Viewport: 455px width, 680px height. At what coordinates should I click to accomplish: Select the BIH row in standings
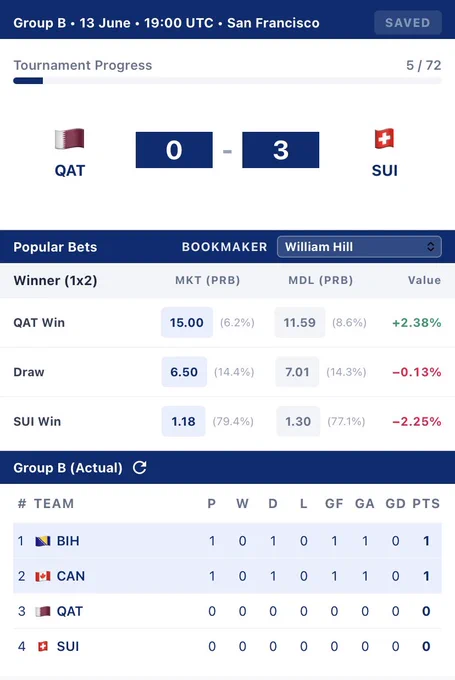tap(227, 541)
